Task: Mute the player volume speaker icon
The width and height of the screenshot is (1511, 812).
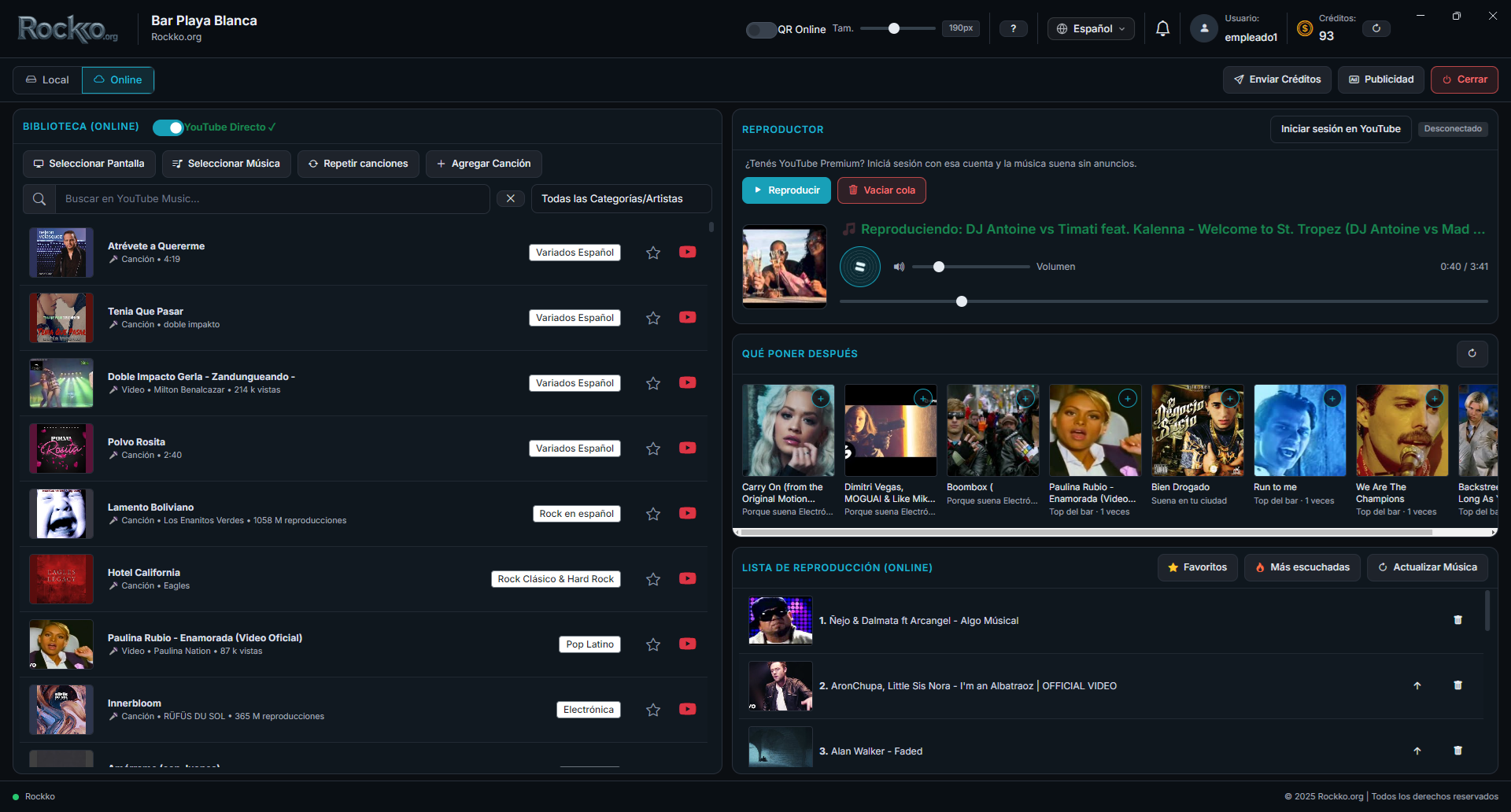Action: pyautogui.click(x=899, y=267)
